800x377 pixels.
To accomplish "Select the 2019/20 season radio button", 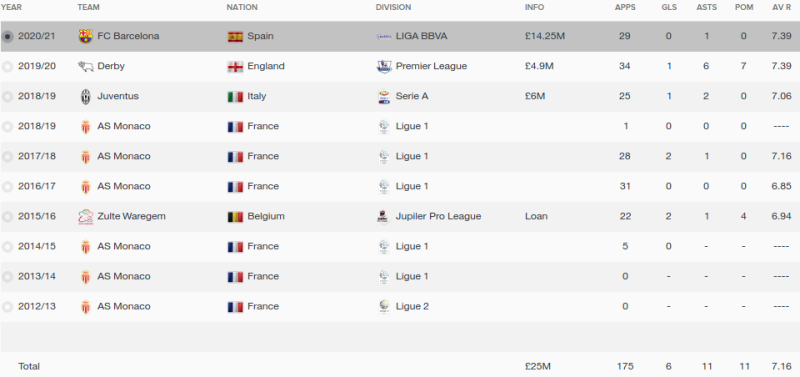I will click(8, 66).
